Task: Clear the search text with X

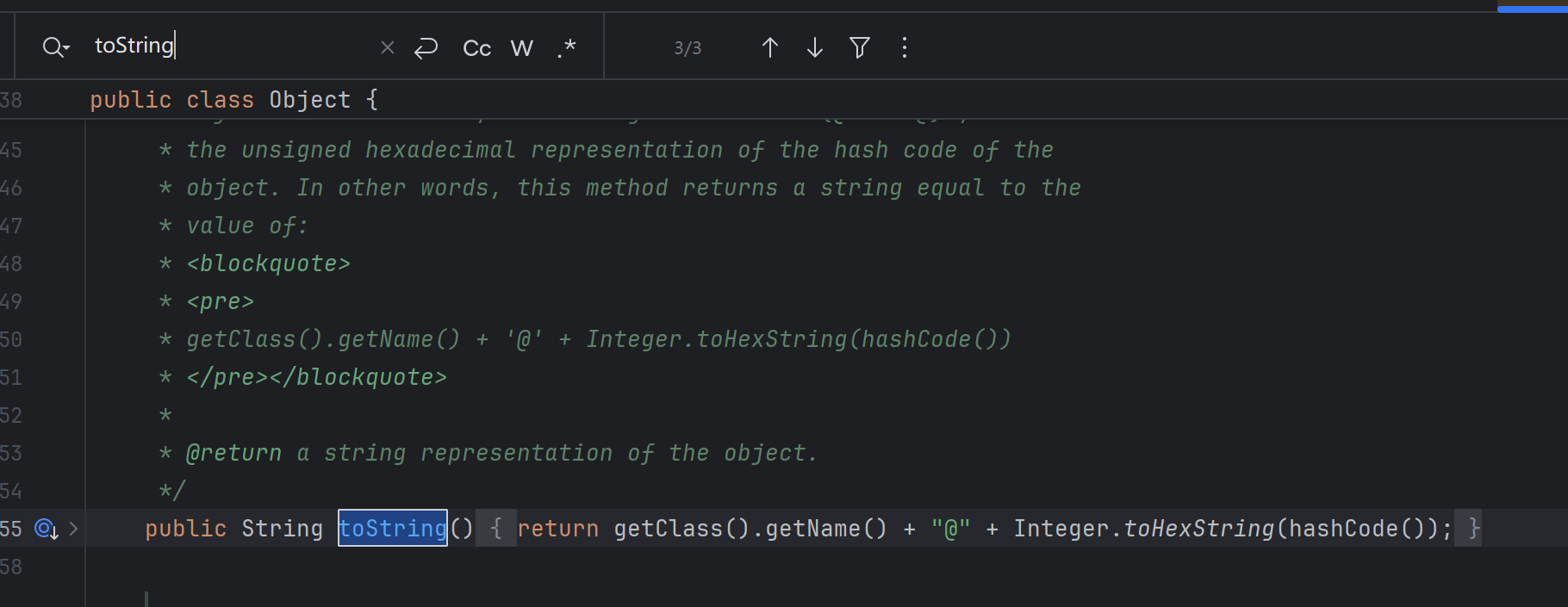Action: tap(388, 47)
